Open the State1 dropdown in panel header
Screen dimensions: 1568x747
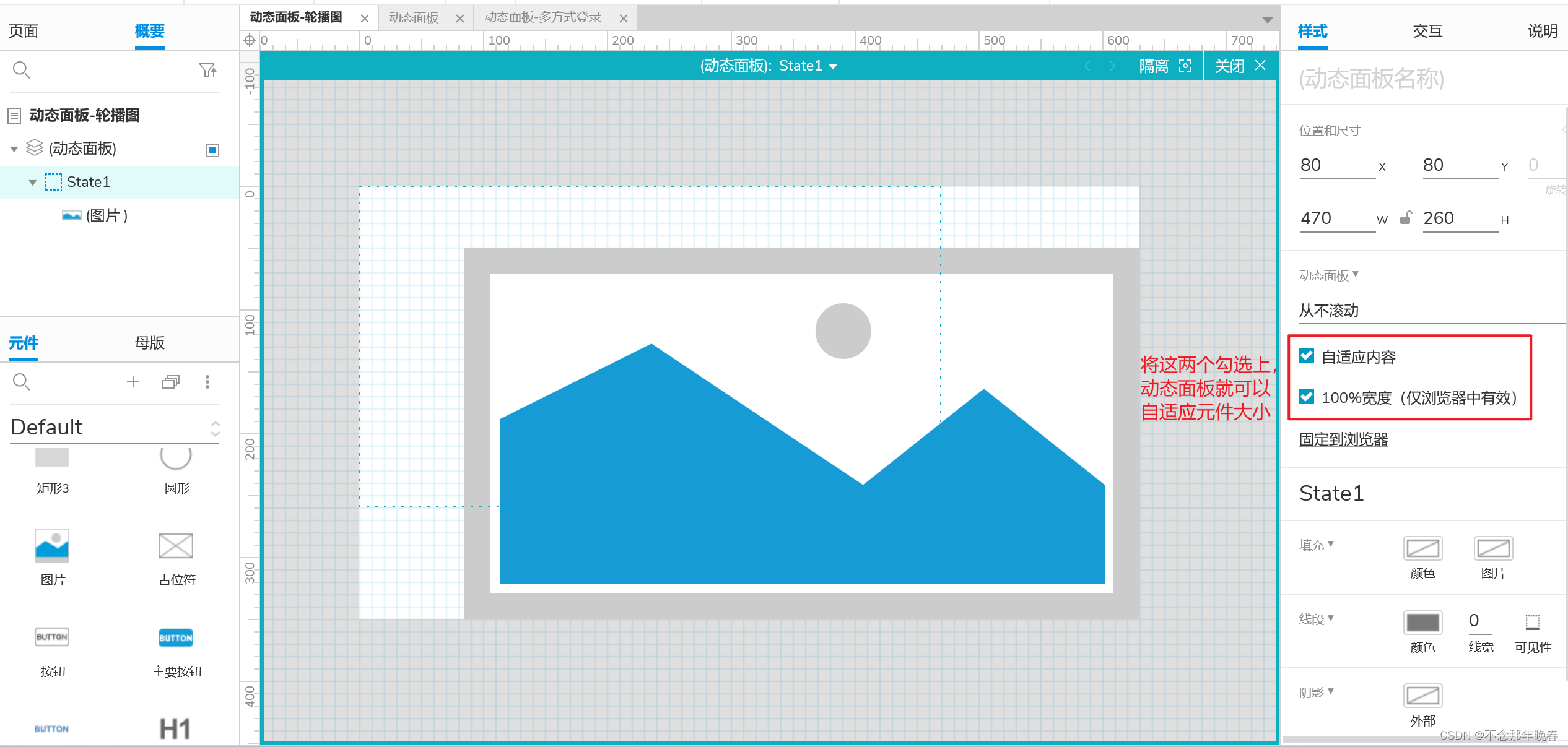[833, 67]
